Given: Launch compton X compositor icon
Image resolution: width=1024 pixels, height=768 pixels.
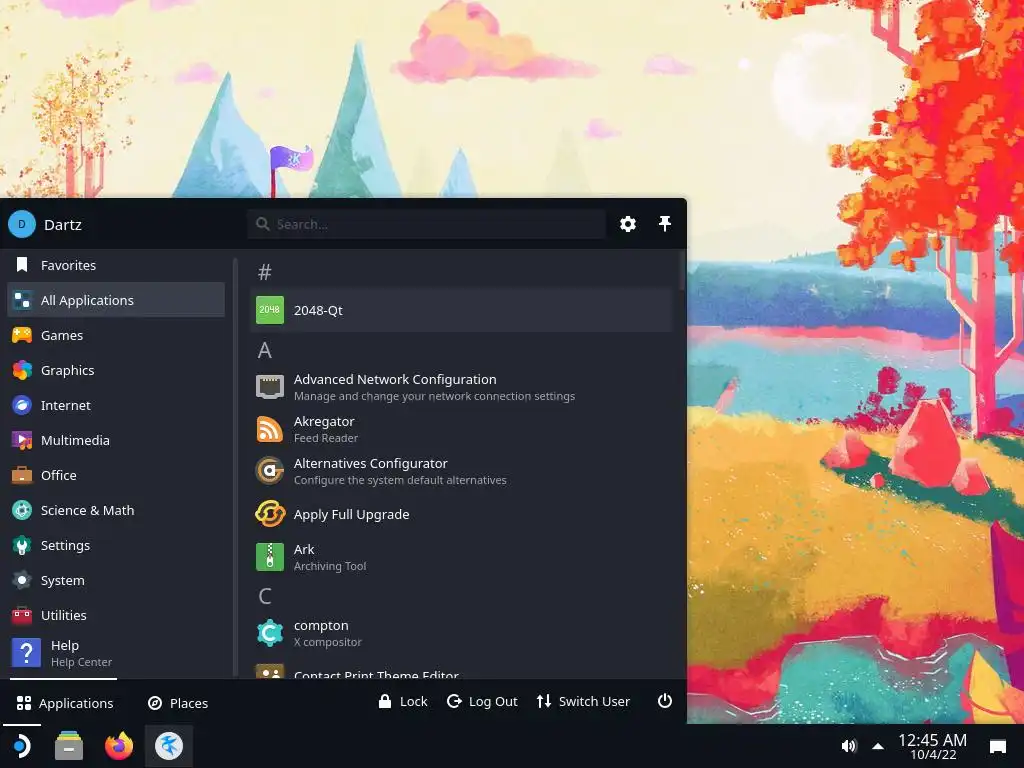Looking at the screenshot, I should tap(270, 633).
